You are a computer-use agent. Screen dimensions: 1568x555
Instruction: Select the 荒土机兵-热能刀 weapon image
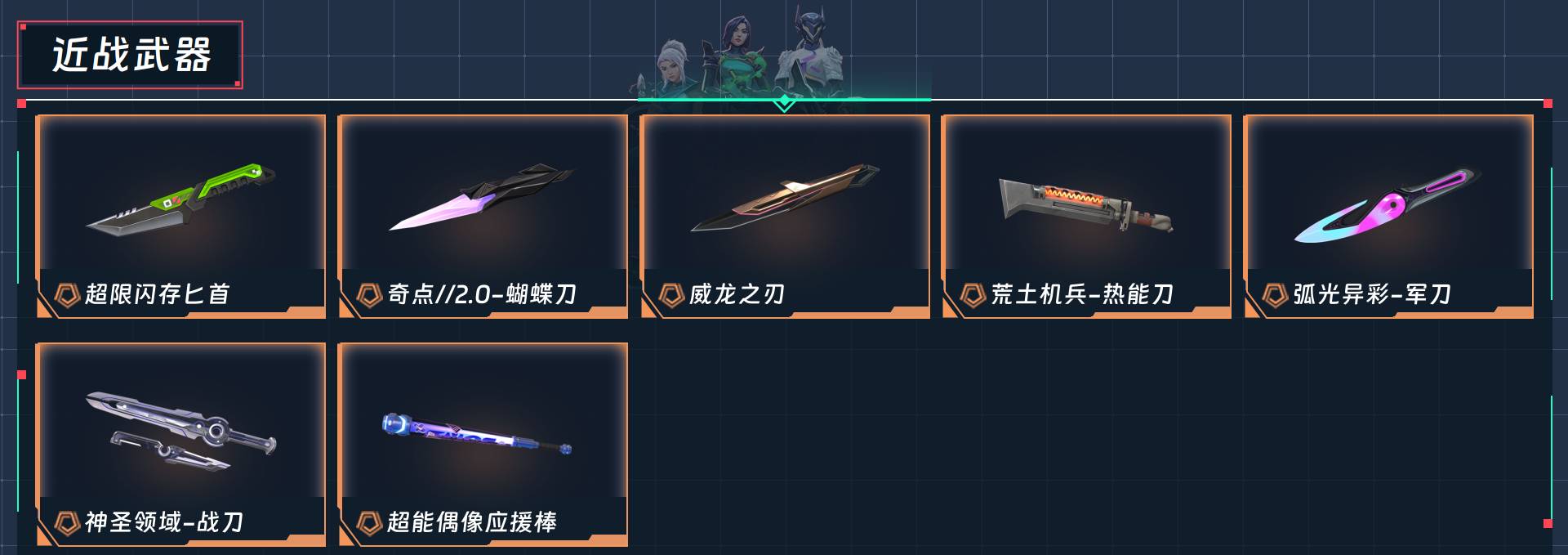1086,203
